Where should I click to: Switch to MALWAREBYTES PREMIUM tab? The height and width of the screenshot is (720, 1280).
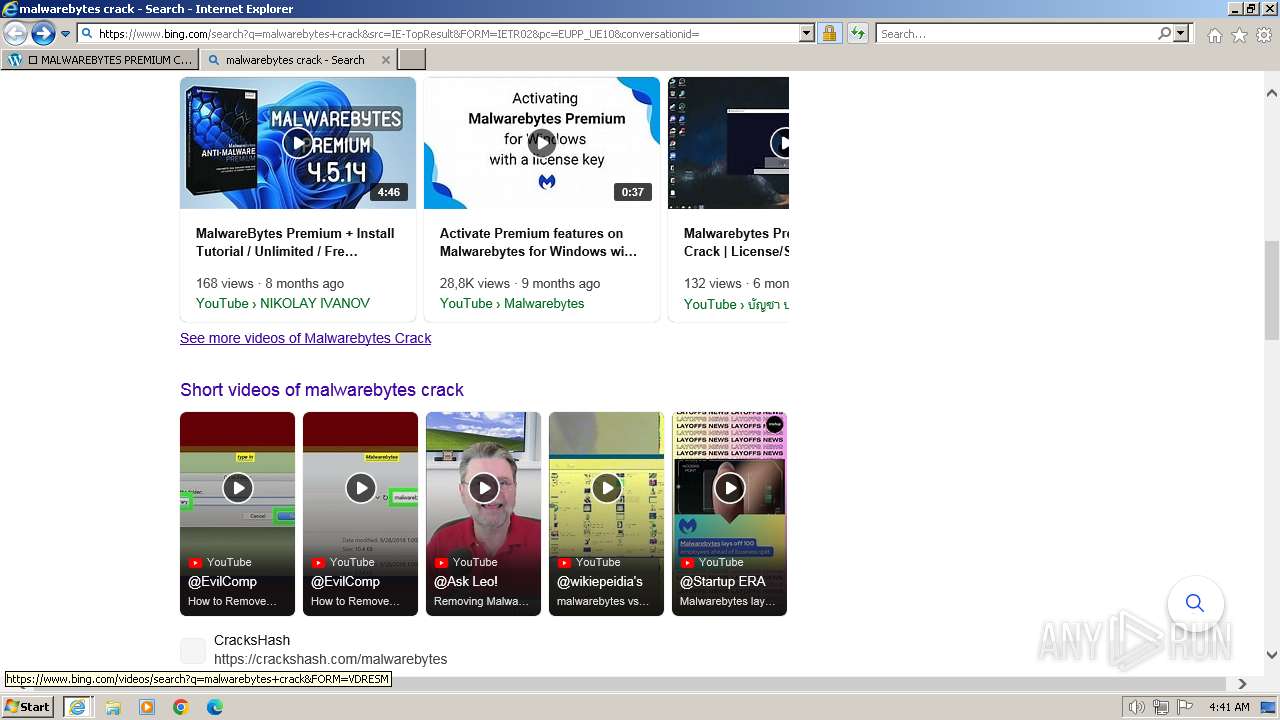point(100,60)
